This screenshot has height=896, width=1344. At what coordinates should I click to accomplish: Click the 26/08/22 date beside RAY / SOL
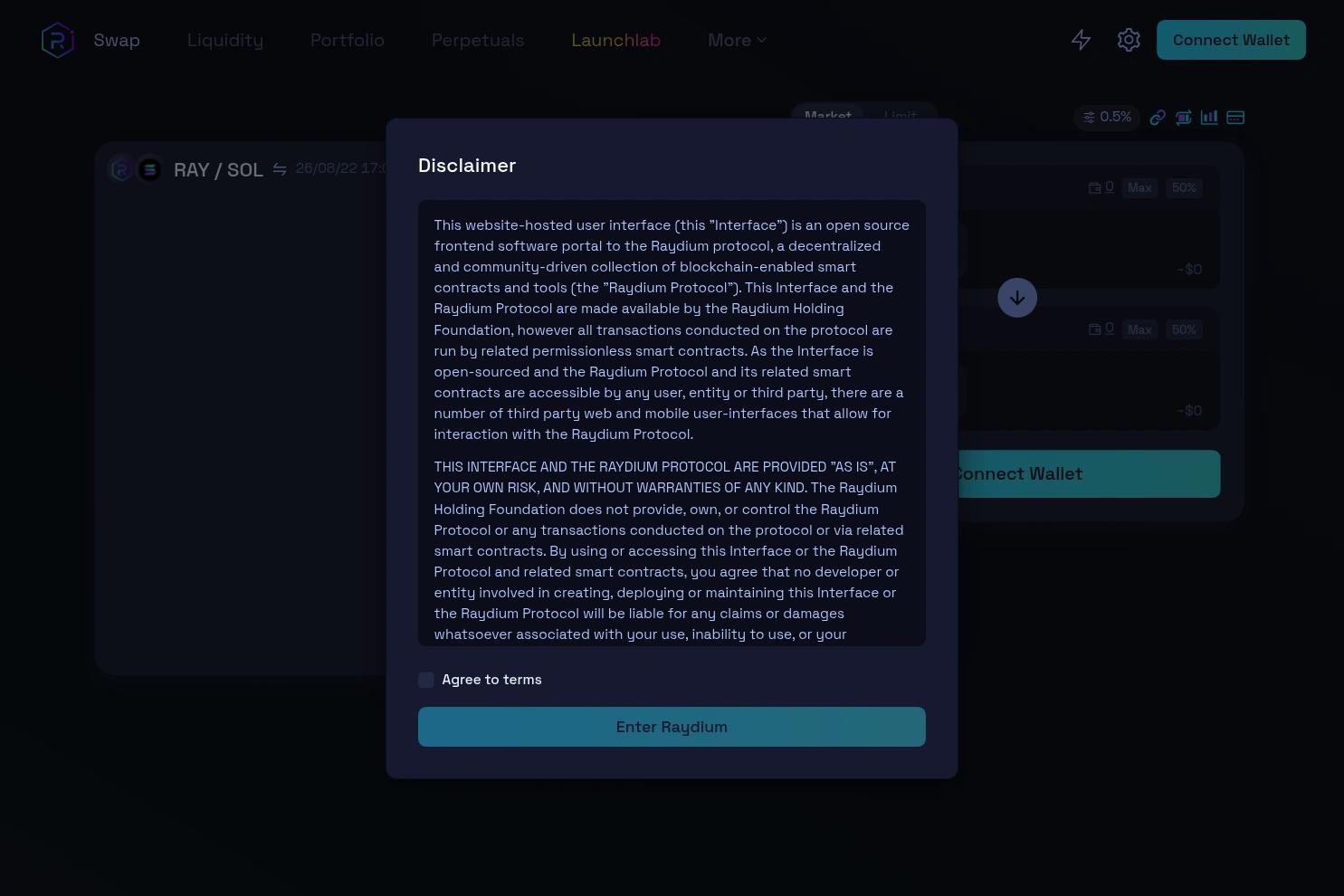point(341,168)
